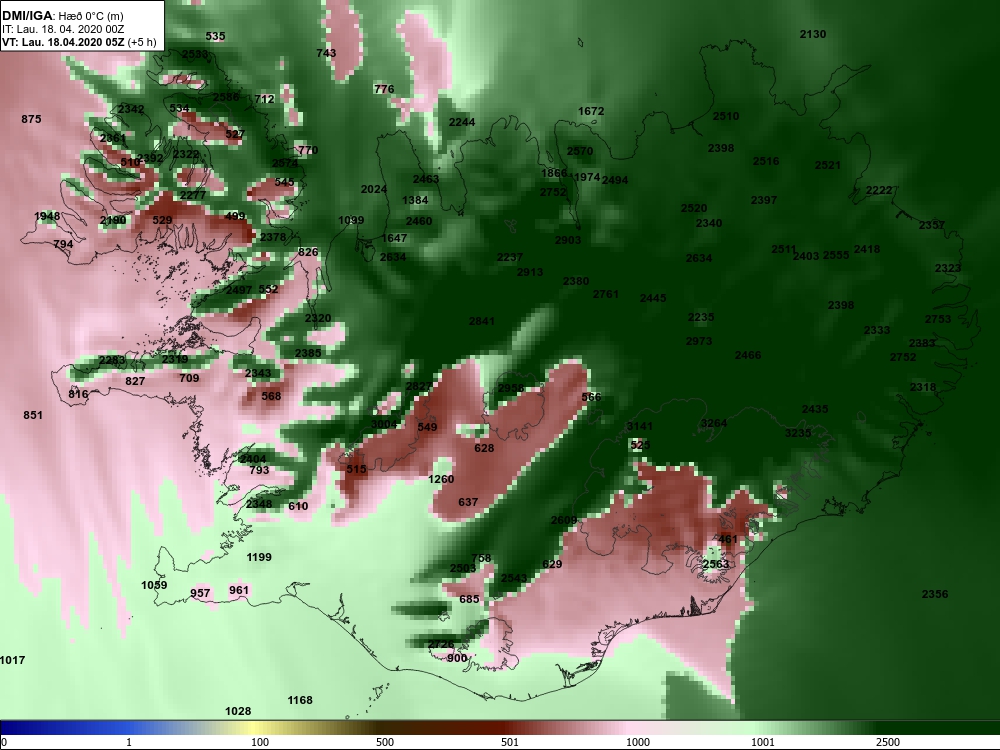Click the map value 1017
1000x750 pixels.
(x=13, y=661)
